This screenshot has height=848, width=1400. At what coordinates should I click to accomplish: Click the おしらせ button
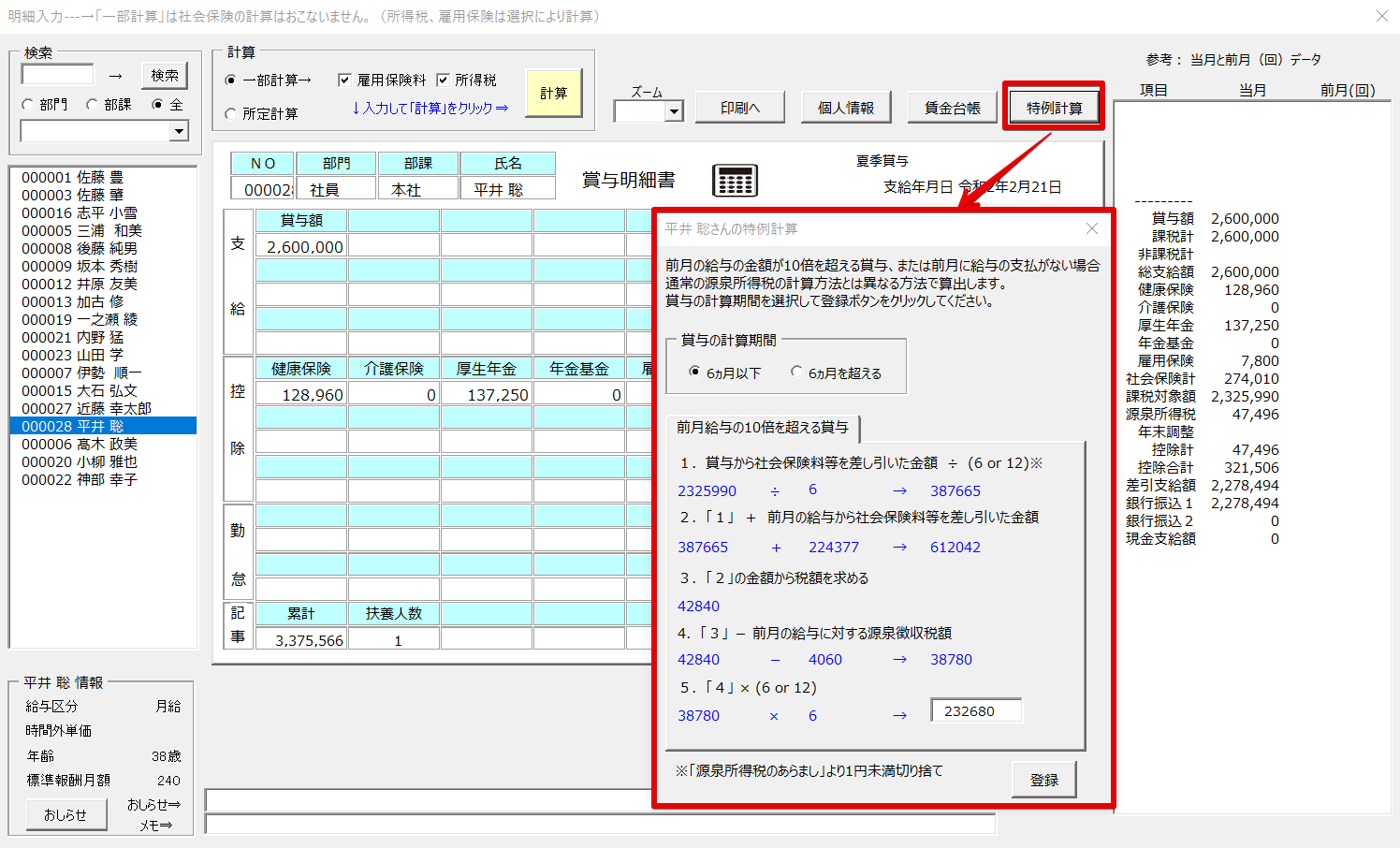66,815
